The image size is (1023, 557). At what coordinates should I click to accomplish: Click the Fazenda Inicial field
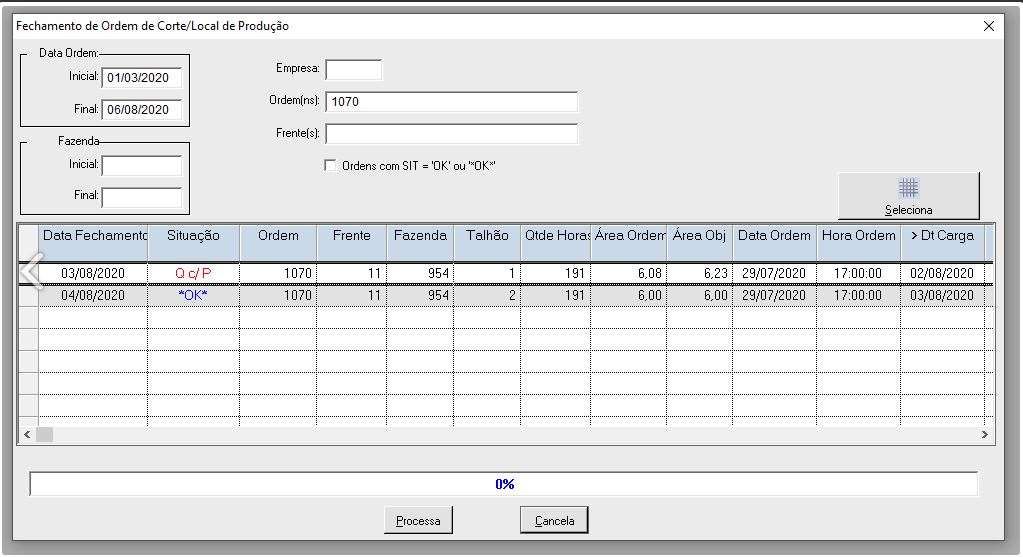[142, 166]
